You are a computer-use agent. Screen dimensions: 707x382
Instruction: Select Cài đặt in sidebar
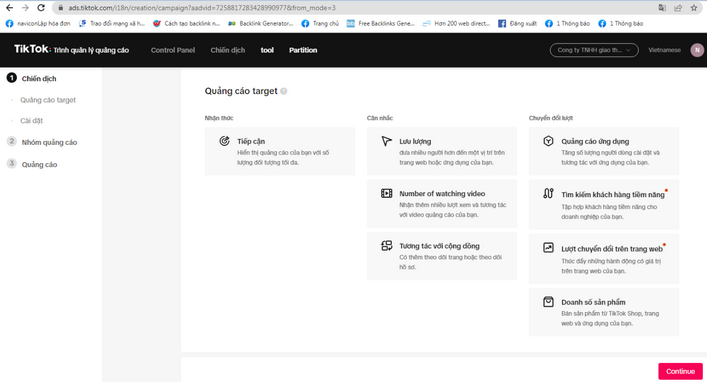(x=32, y=121)
